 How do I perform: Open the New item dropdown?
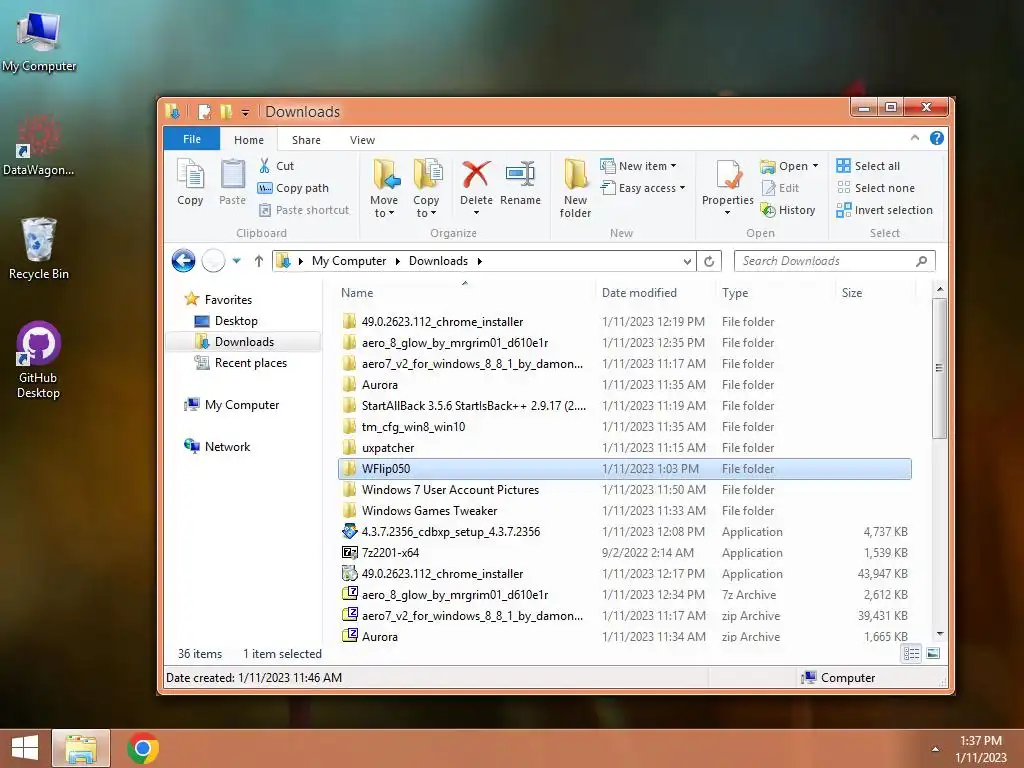coord(639,166)
